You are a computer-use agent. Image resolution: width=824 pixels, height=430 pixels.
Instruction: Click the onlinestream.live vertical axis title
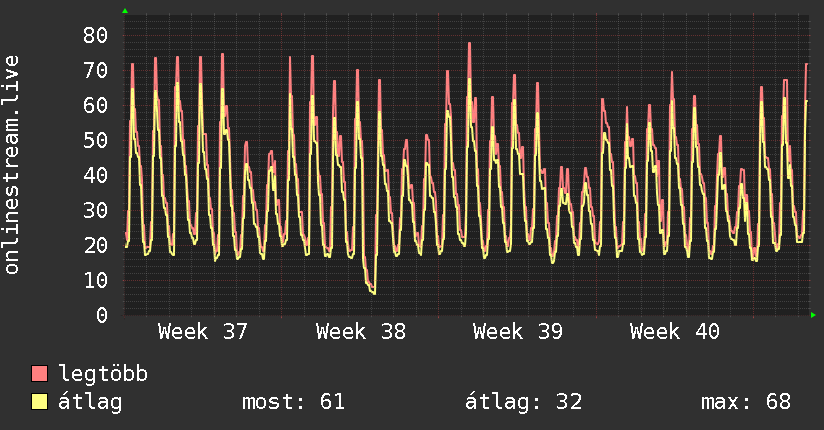[x=11, y=165]
